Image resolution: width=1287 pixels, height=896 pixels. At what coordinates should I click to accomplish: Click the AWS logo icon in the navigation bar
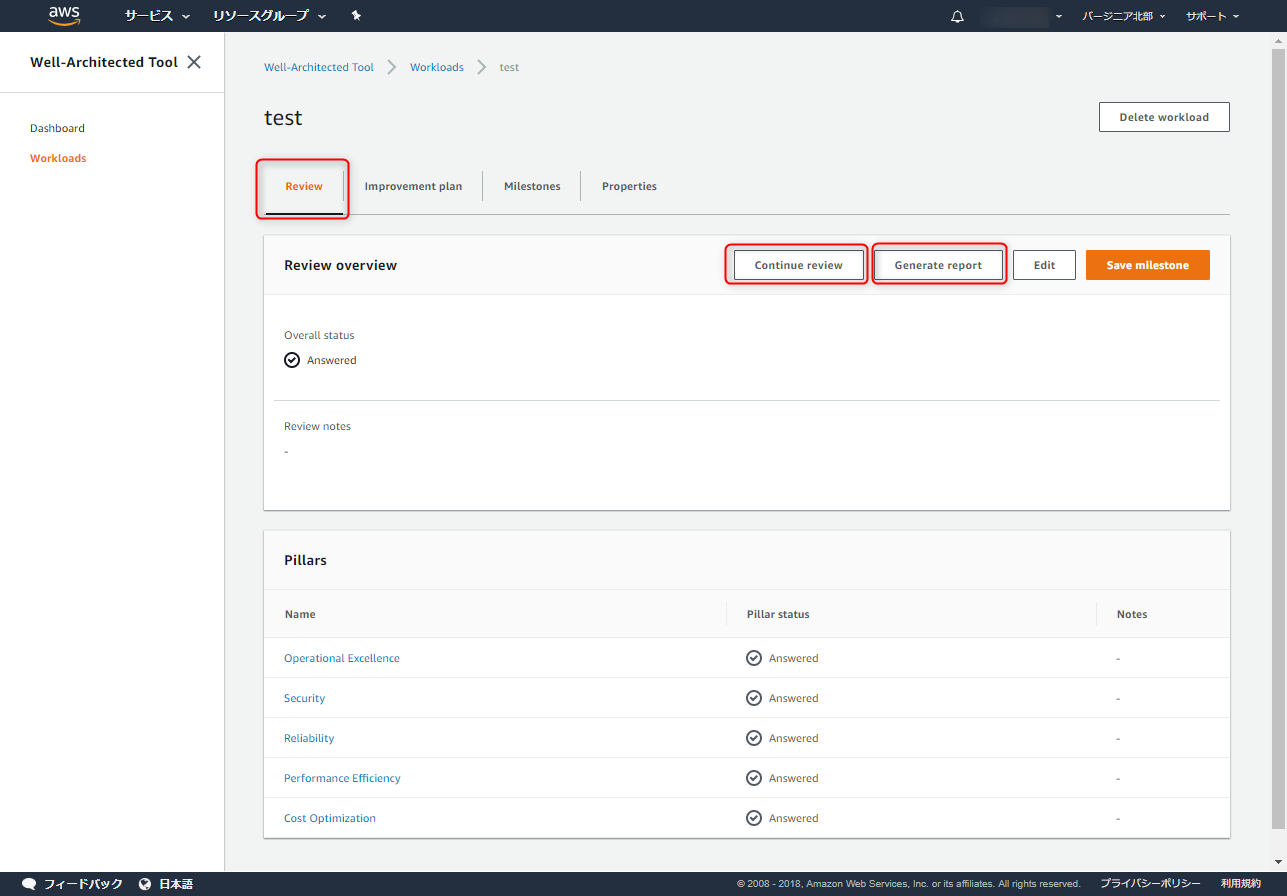[63, 15]
